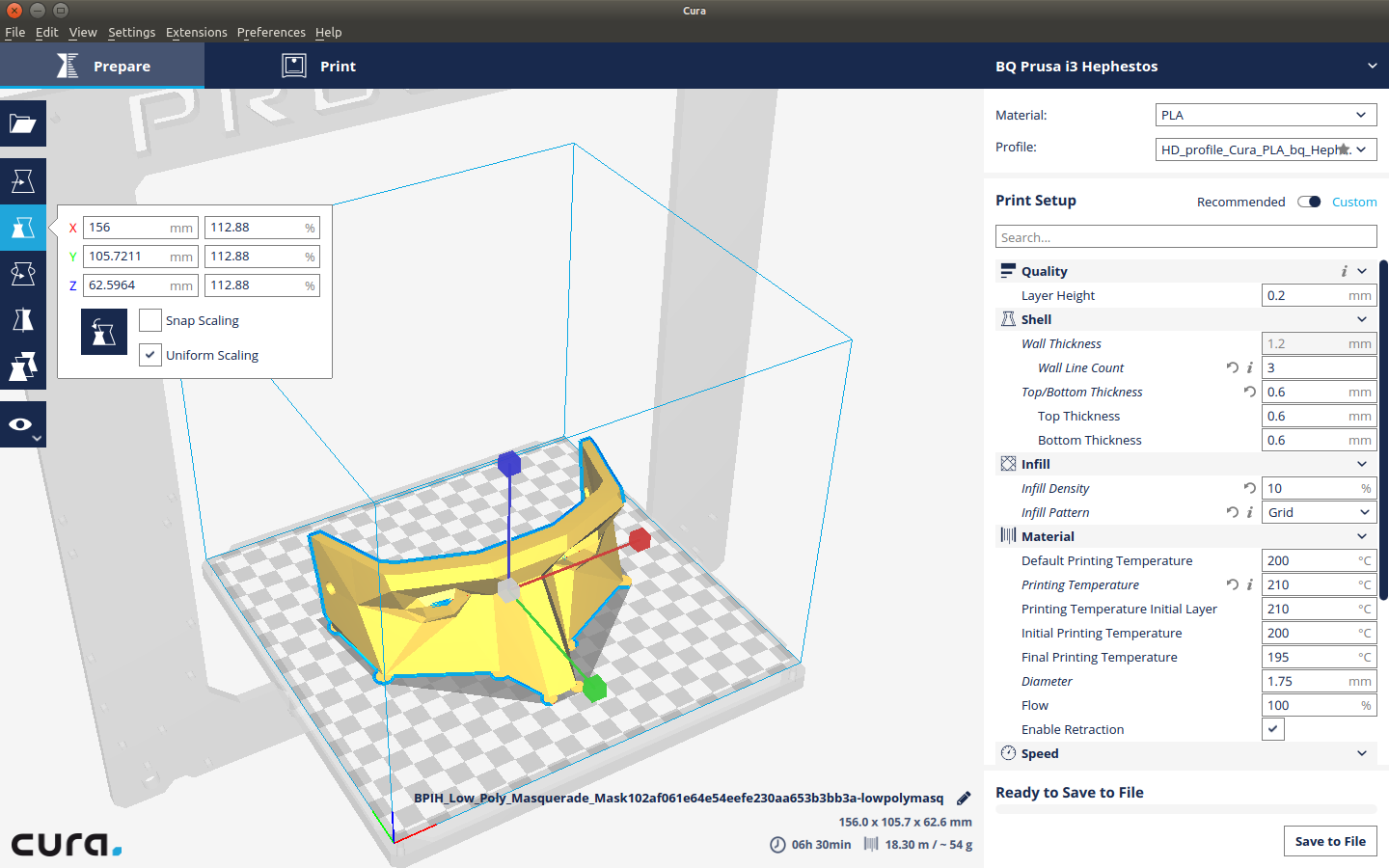Click the Infill section icon
This screenshot has width=1389, height=868.
click(x=1008, y=464)
